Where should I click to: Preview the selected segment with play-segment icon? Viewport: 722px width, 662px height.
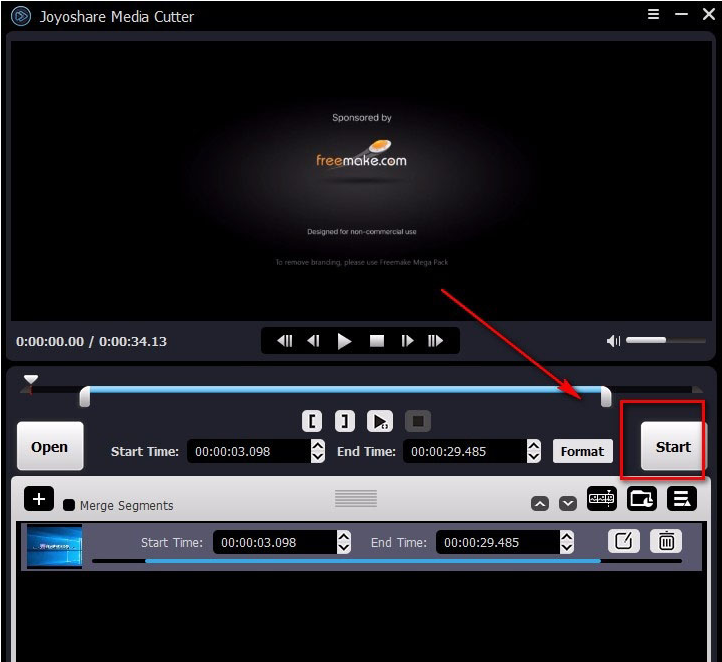[x=380, y=421]
